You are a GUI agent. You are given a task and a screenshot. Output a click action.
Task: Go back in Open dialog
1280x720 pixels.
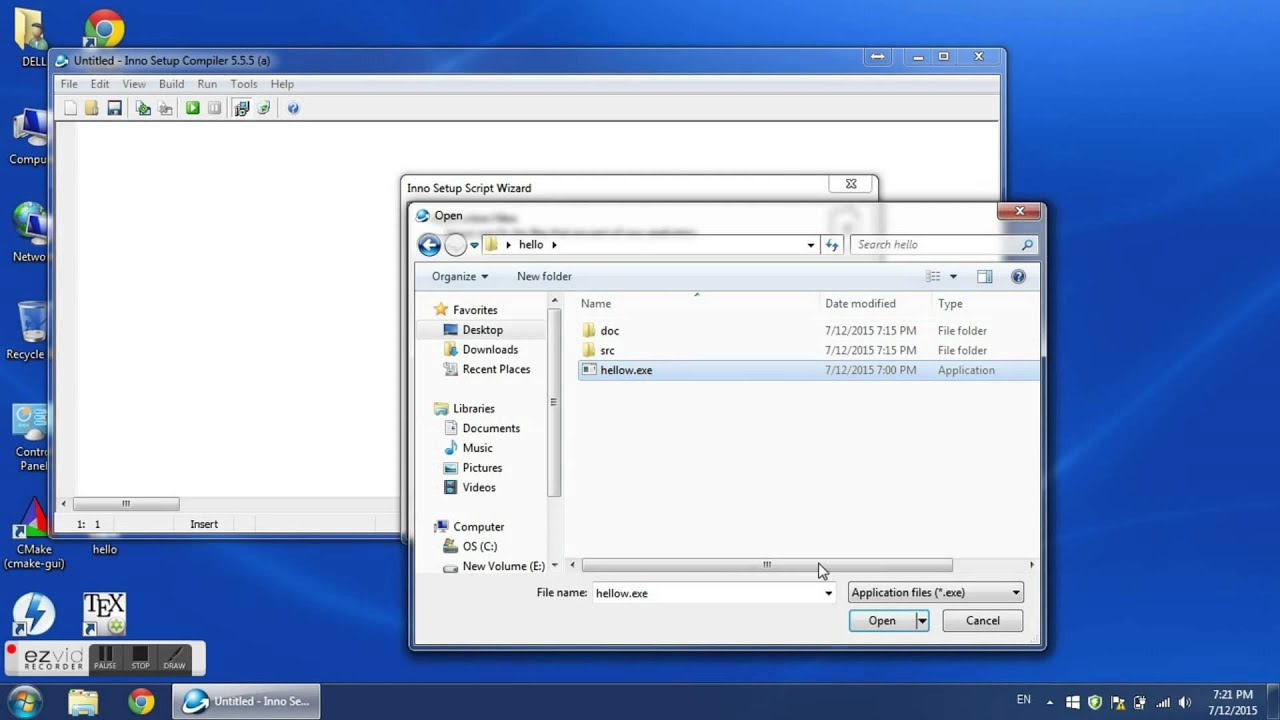[429, 244]
